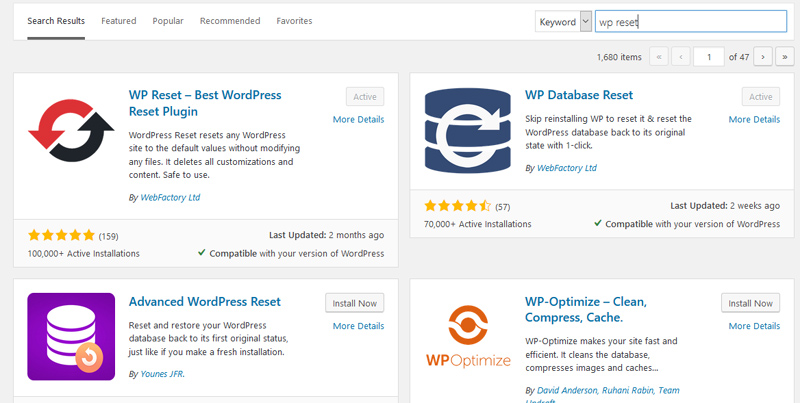Click the Active button for WP Database Reset

point(761,97)
